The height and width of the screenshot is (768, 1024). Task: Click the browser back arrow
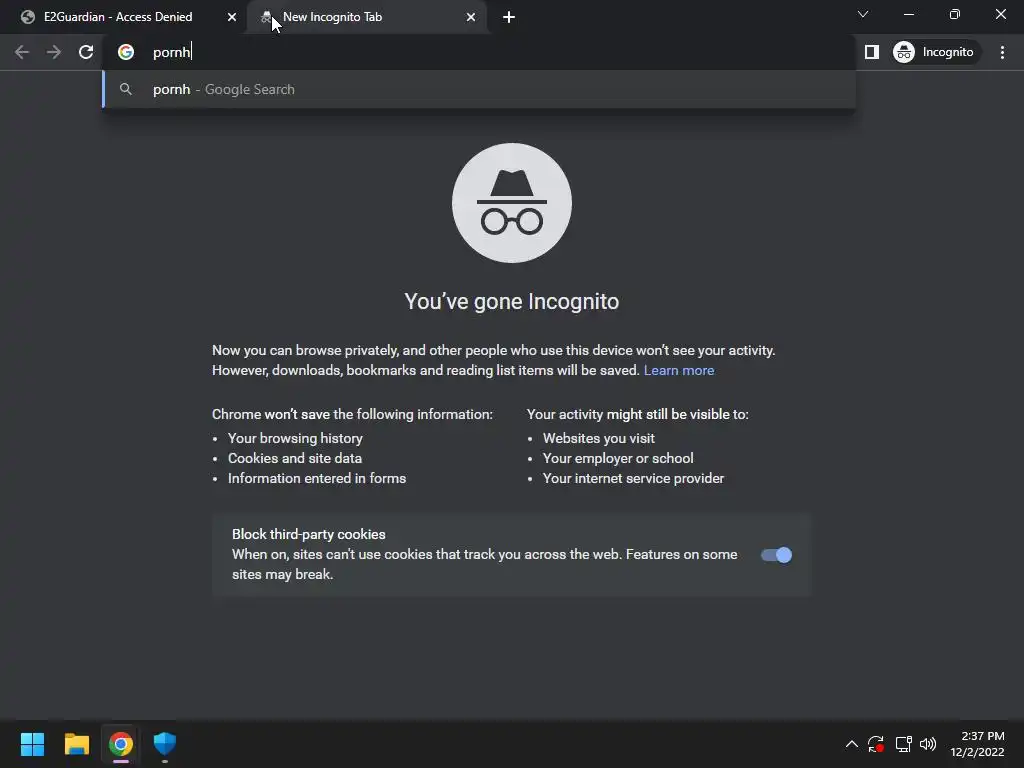22,52
